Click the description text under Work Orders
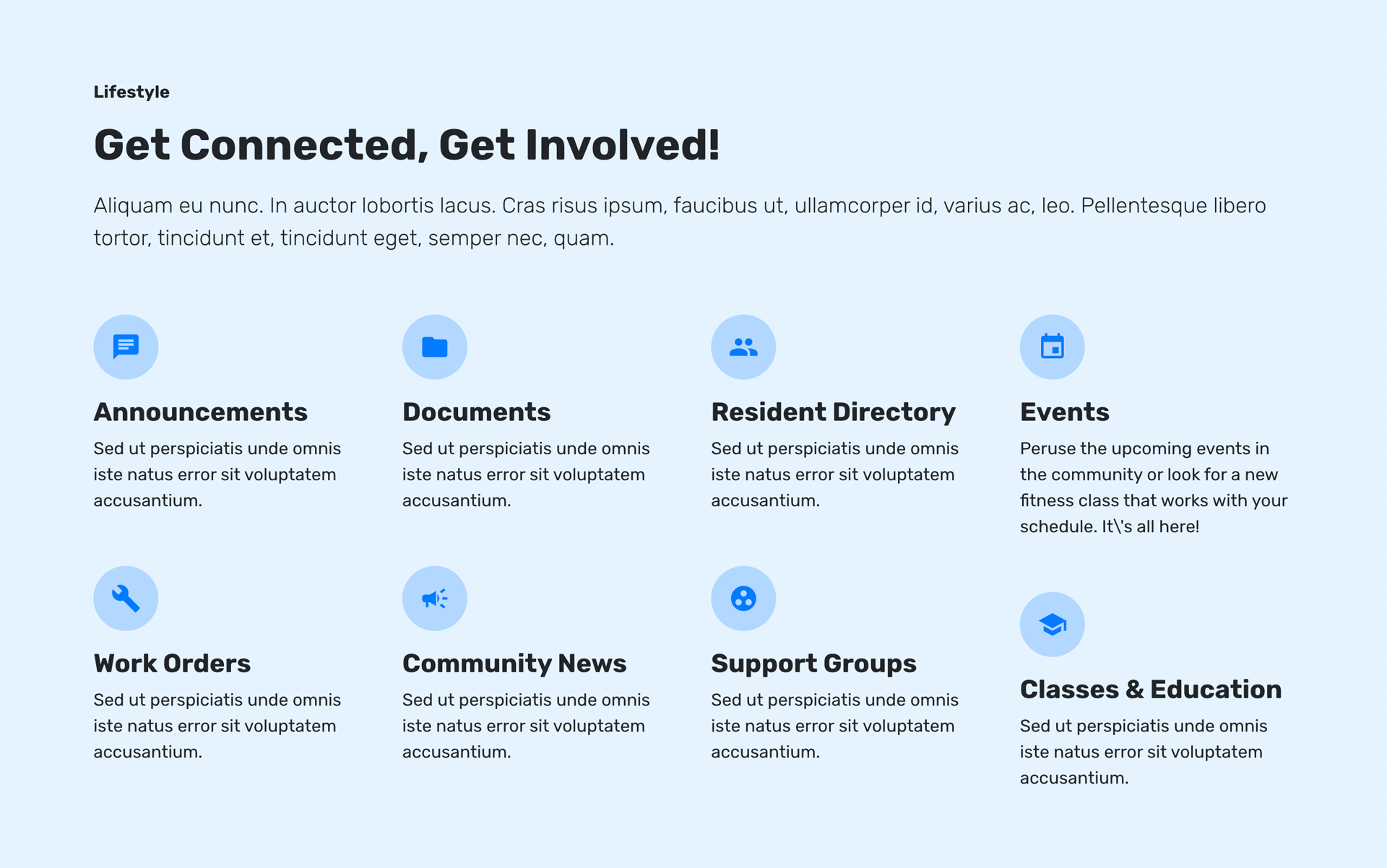The image size is (1387, 868). (x=217, y=726)
